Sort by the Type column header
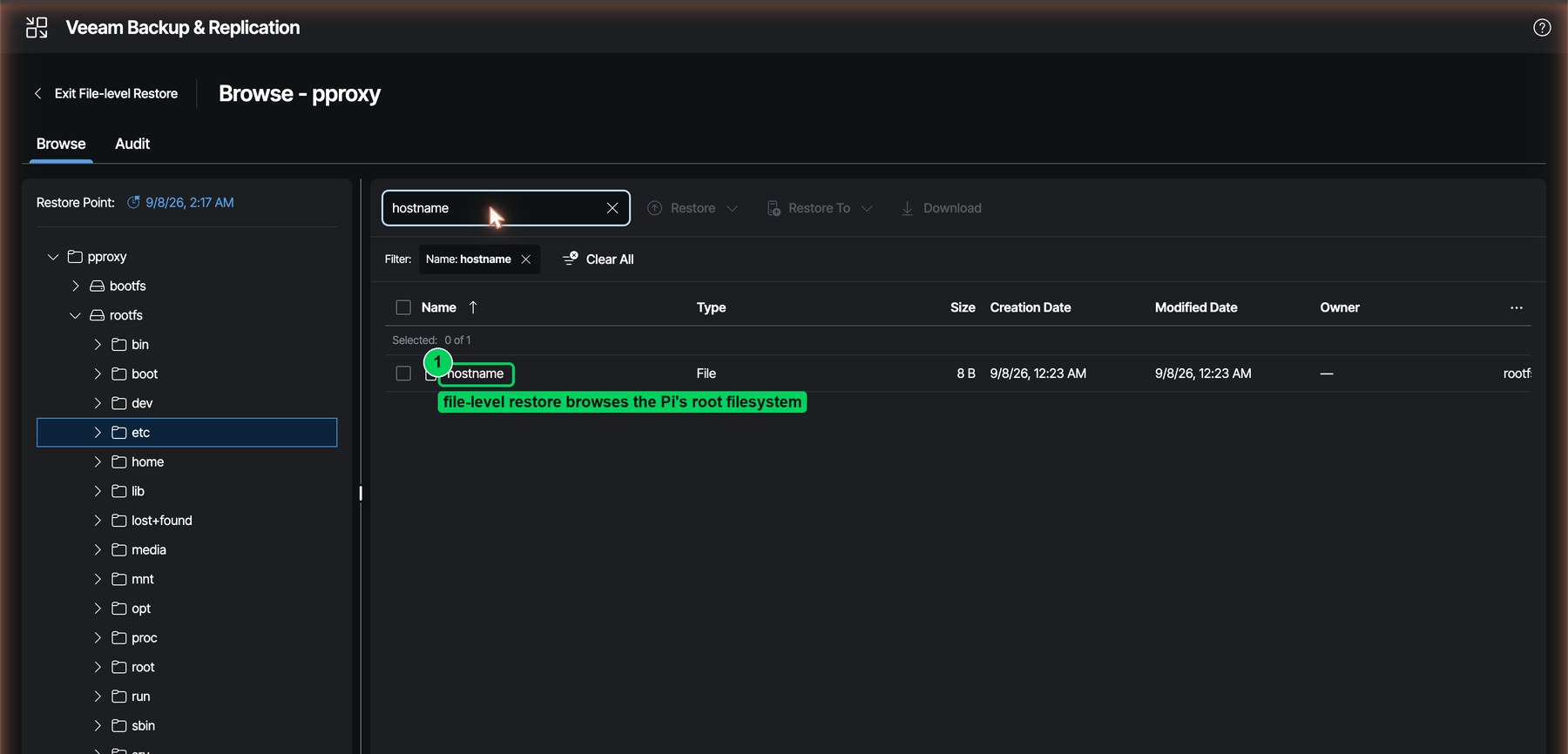1568x754 pixels. [712, 307]
